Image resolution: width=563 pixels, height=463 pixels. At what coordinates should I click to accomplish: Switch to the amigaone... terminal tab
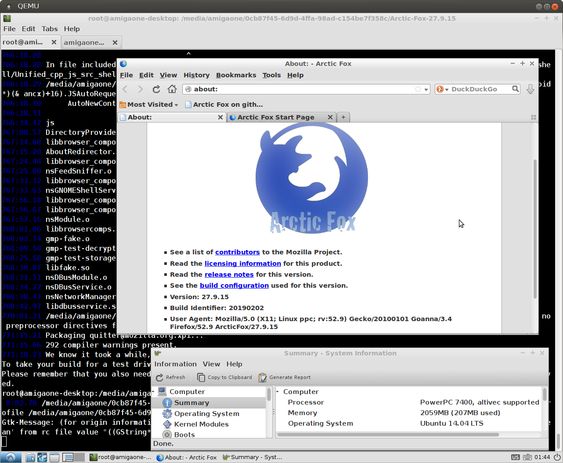pyautogui.click(x=91, y=42)
